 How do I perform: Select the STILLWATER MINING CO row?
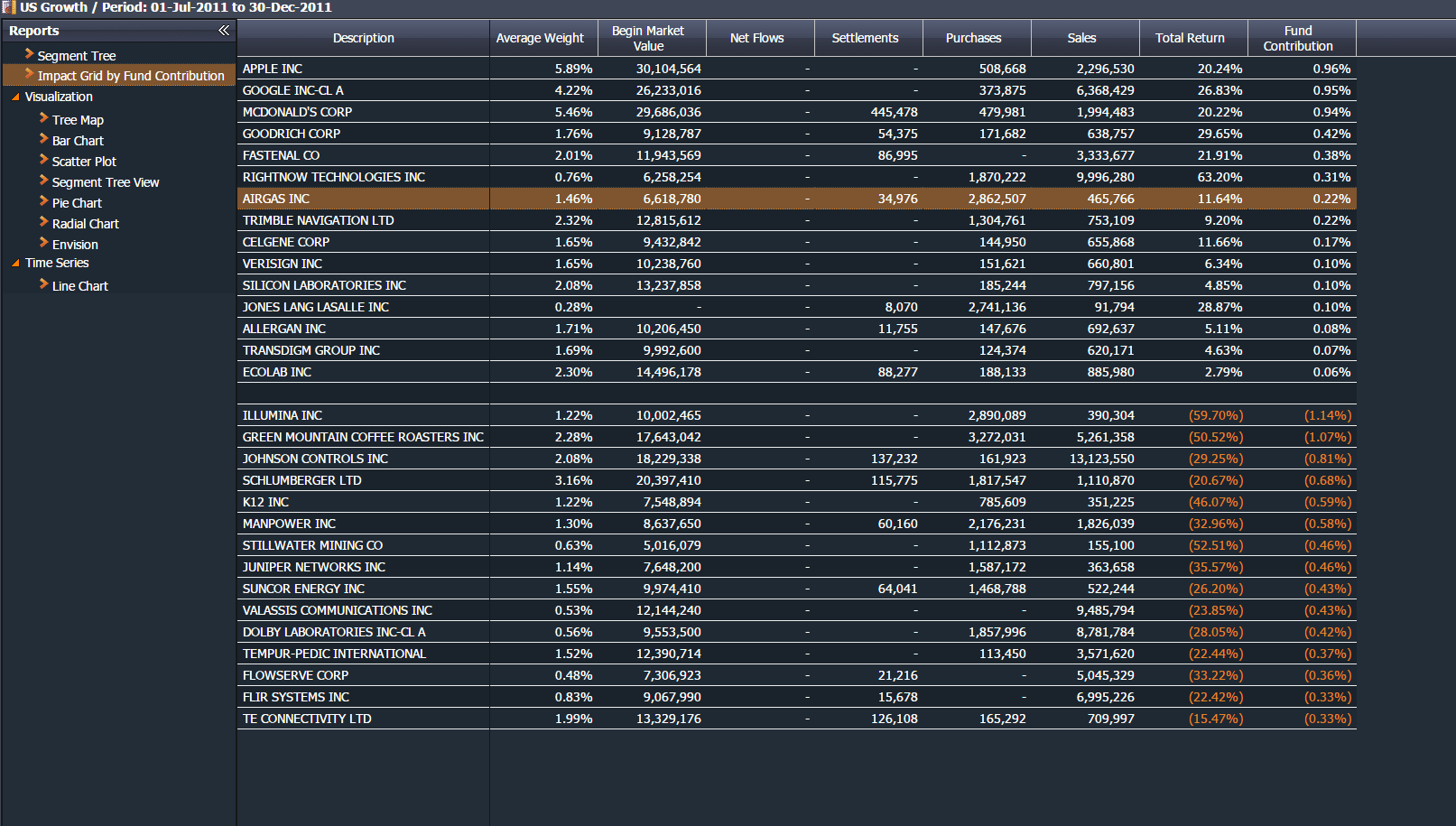point(797,545)
